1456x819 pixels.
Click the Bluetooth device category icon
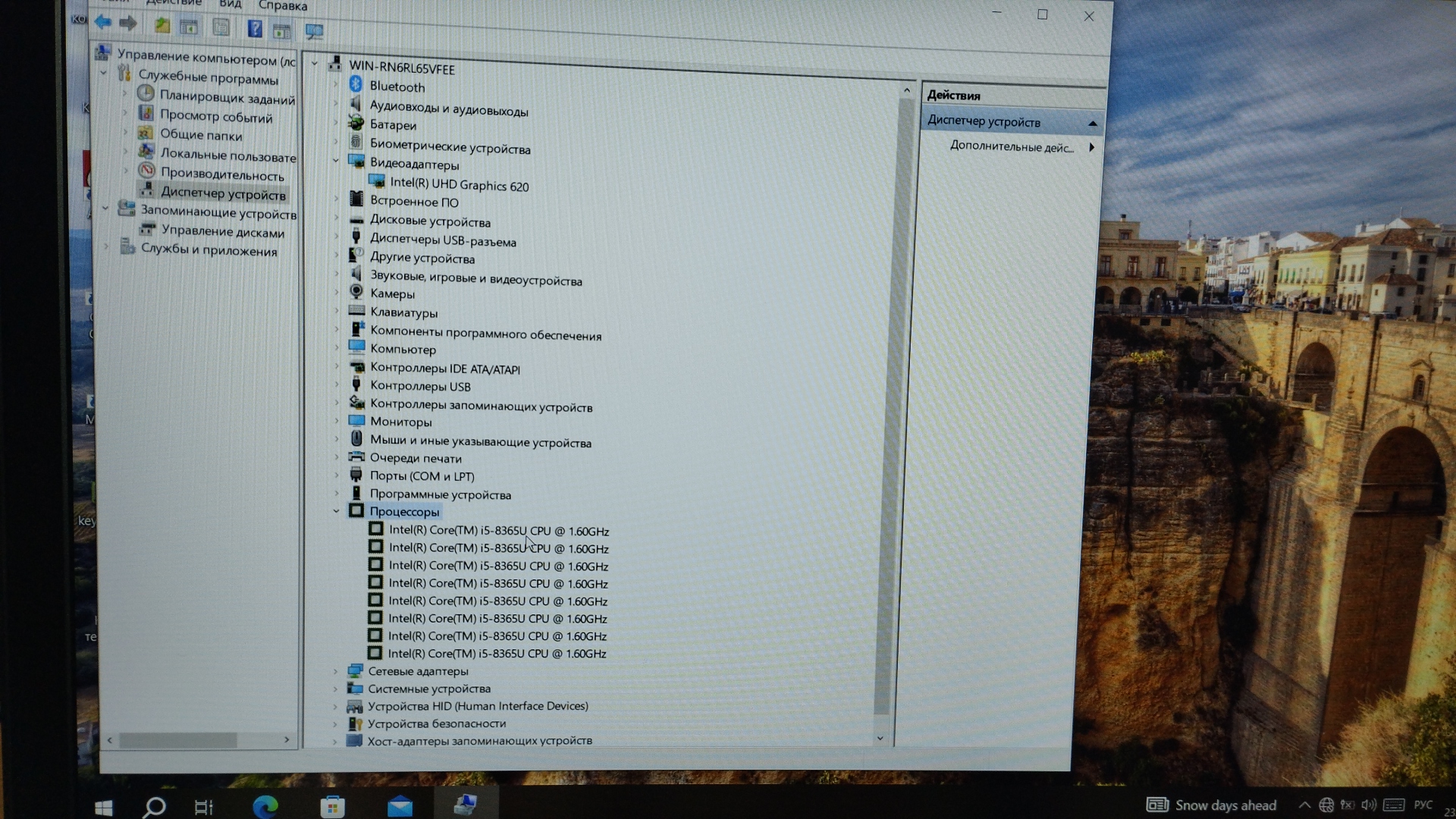click(x=356, y=85)
